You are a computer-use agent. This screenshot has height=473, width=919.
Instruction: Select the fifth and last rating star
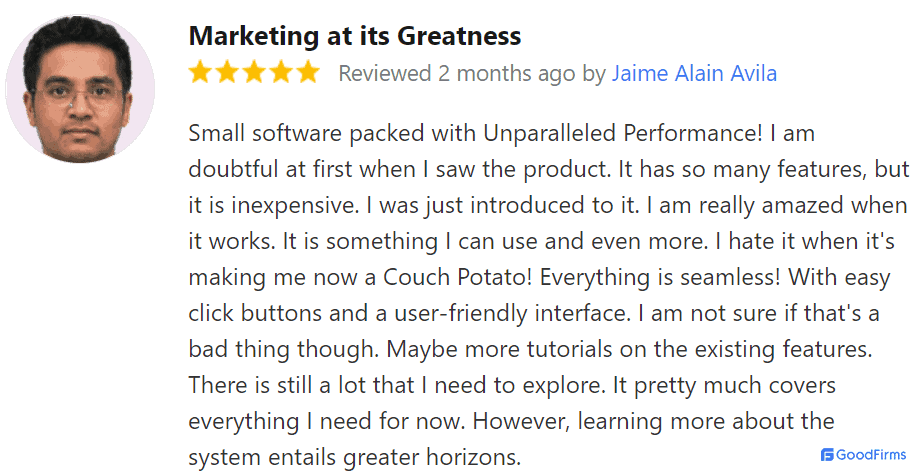click(308, 72)
